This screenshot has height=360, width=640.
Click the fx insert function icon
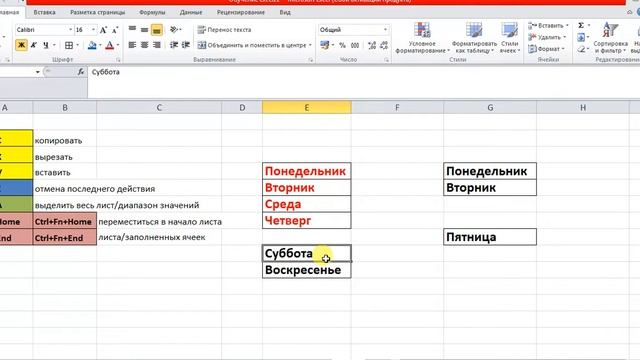(81, 72)
